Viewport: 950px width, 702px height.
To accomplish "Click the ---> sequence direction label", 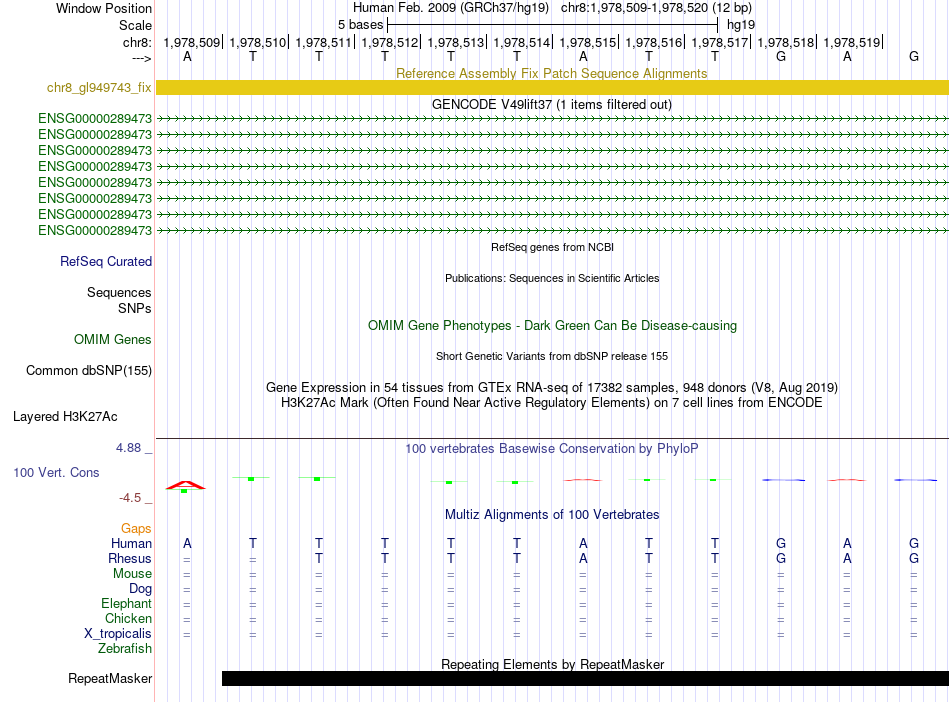I will 141,58.
